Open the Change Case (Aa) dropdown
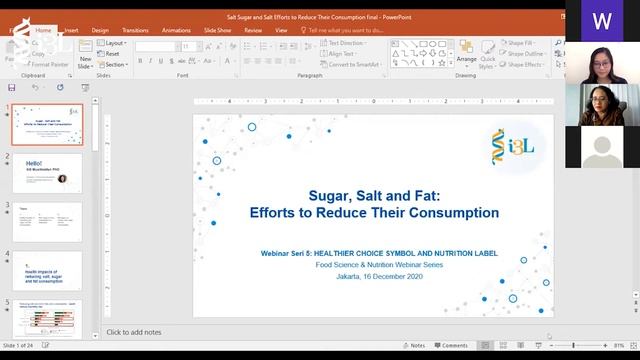This screenshot has width=640, height=360. coord(209,61)
